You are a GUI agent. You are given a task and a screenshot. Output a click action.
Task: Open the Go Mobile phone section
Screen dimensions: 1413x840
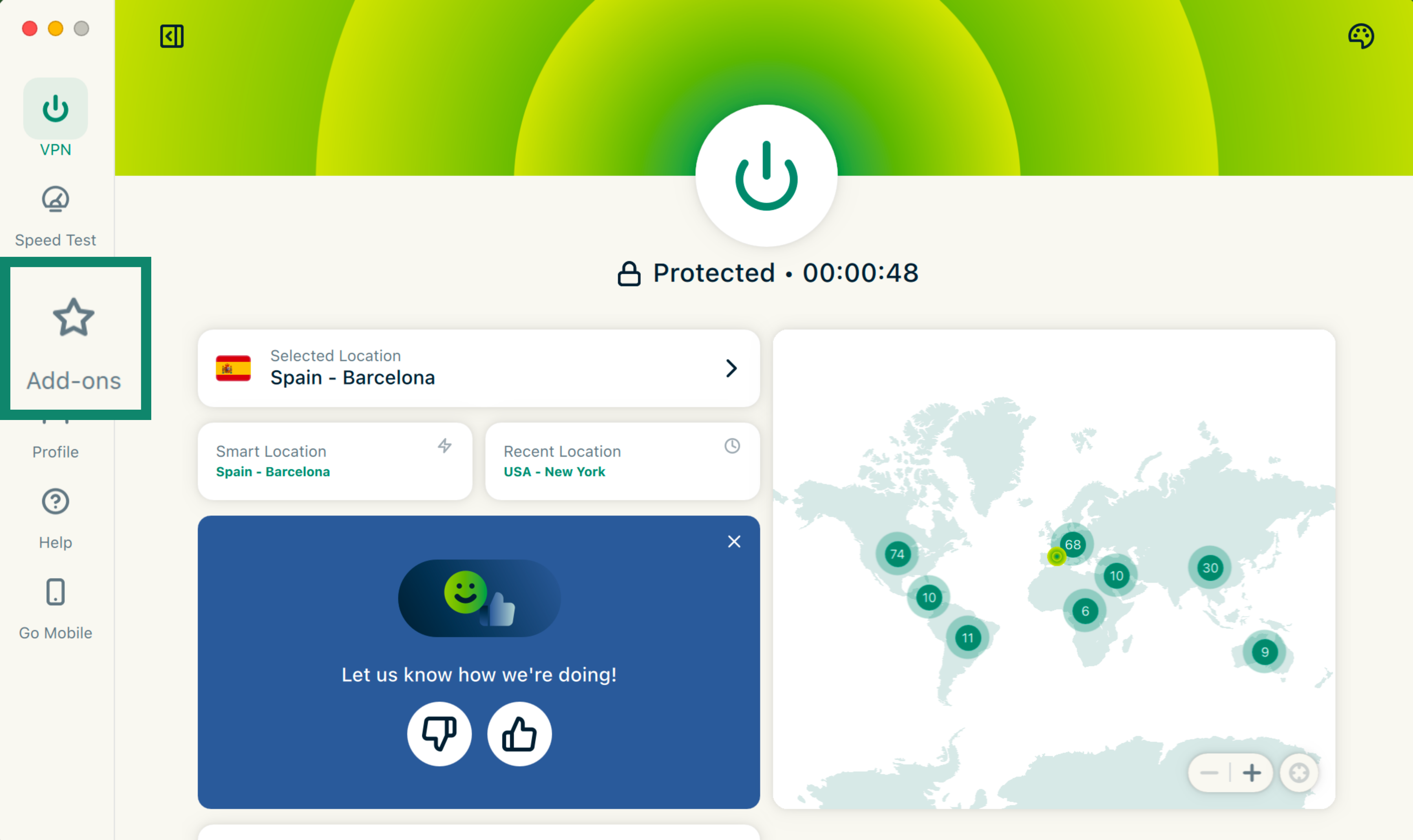(x=56, y=608)
